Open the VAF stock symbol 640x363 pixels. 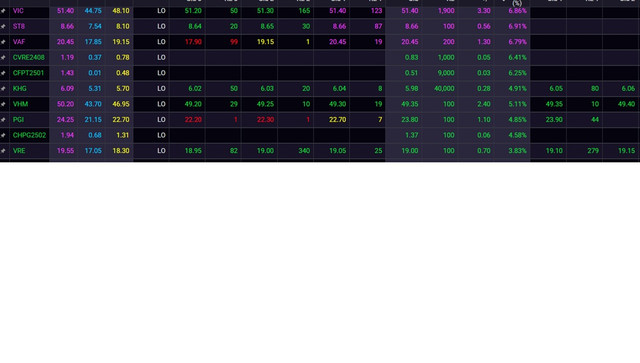[x=19, y=42]
